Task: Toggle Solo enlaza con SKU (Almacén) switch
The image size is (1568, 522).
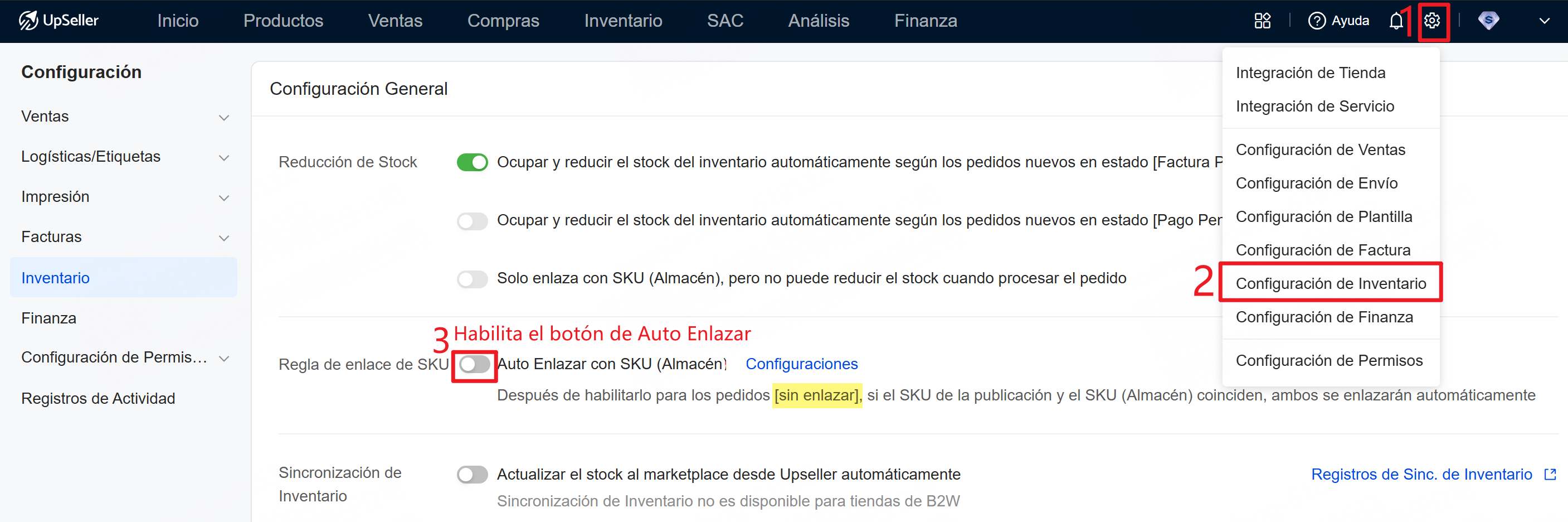Action: click(x=472, y=279)
